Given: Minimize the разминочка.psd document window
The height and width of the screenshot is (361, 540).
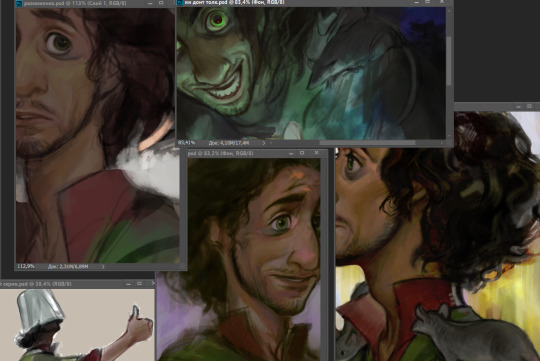Looking at the screenshot, I should (150, 3).
